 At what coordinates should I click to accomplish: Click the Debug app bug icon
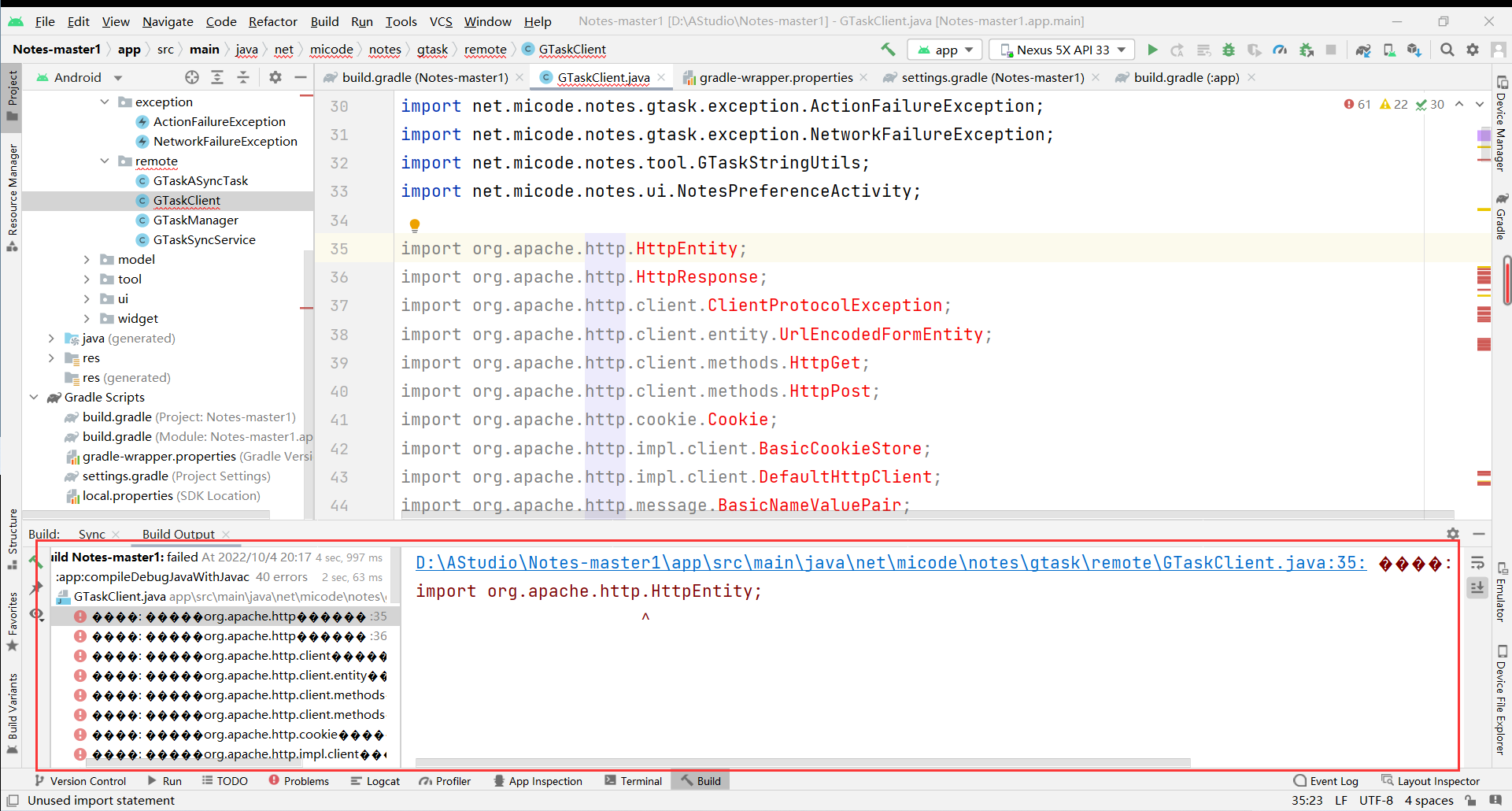(1229, 50)
